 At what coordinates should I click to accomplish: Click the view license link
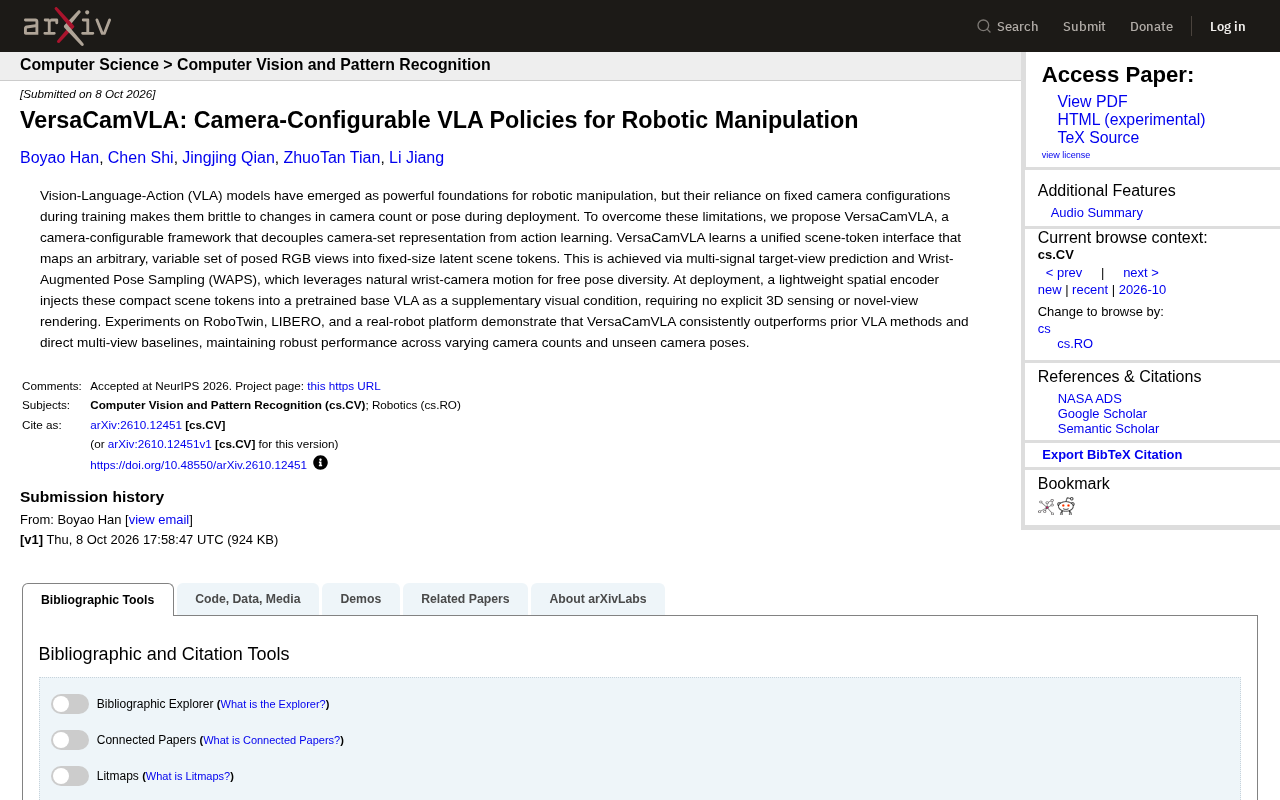pyautogui.click(x=1066, y=155)
